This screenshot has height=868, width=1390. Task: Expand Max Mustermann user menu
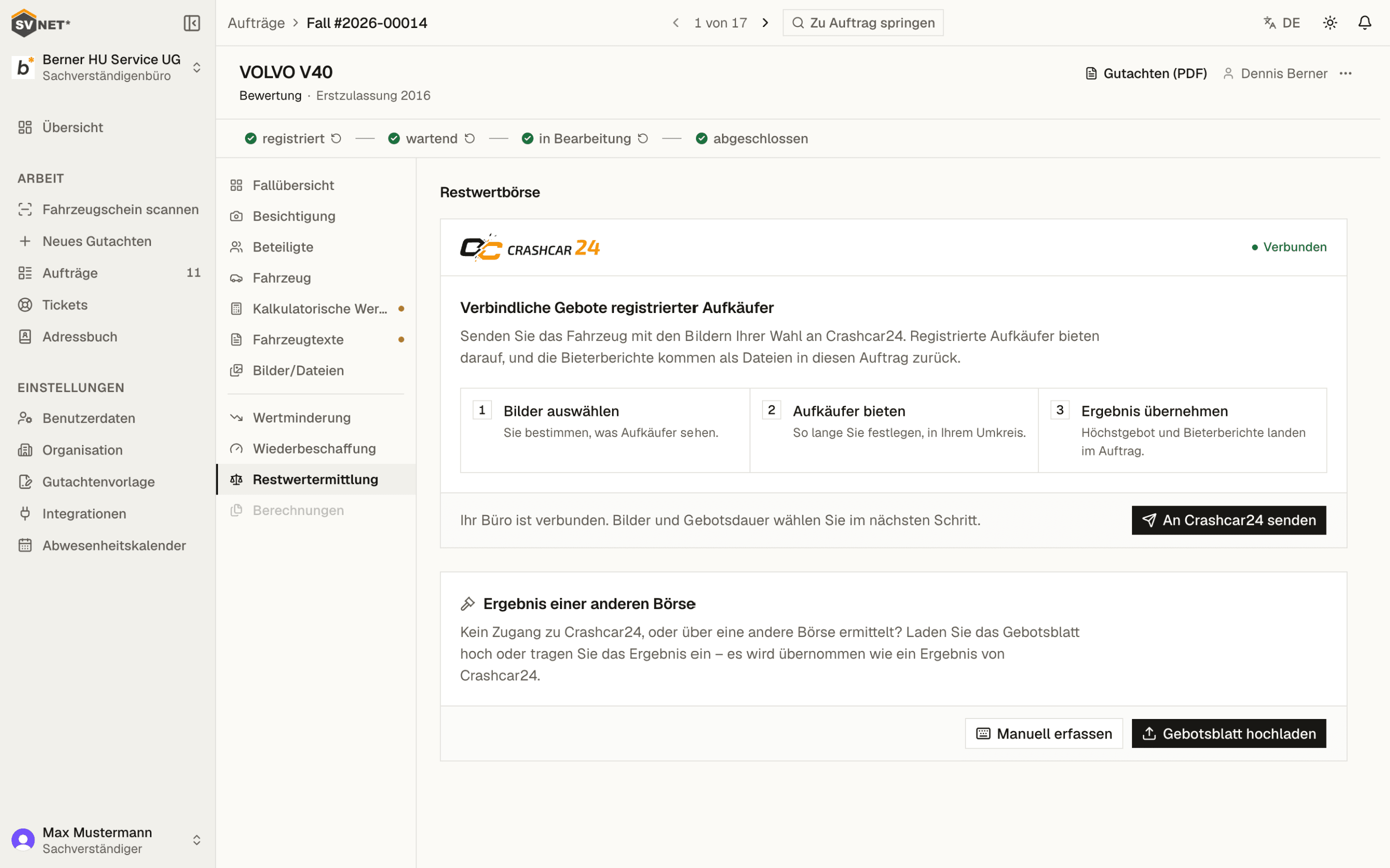107,840
